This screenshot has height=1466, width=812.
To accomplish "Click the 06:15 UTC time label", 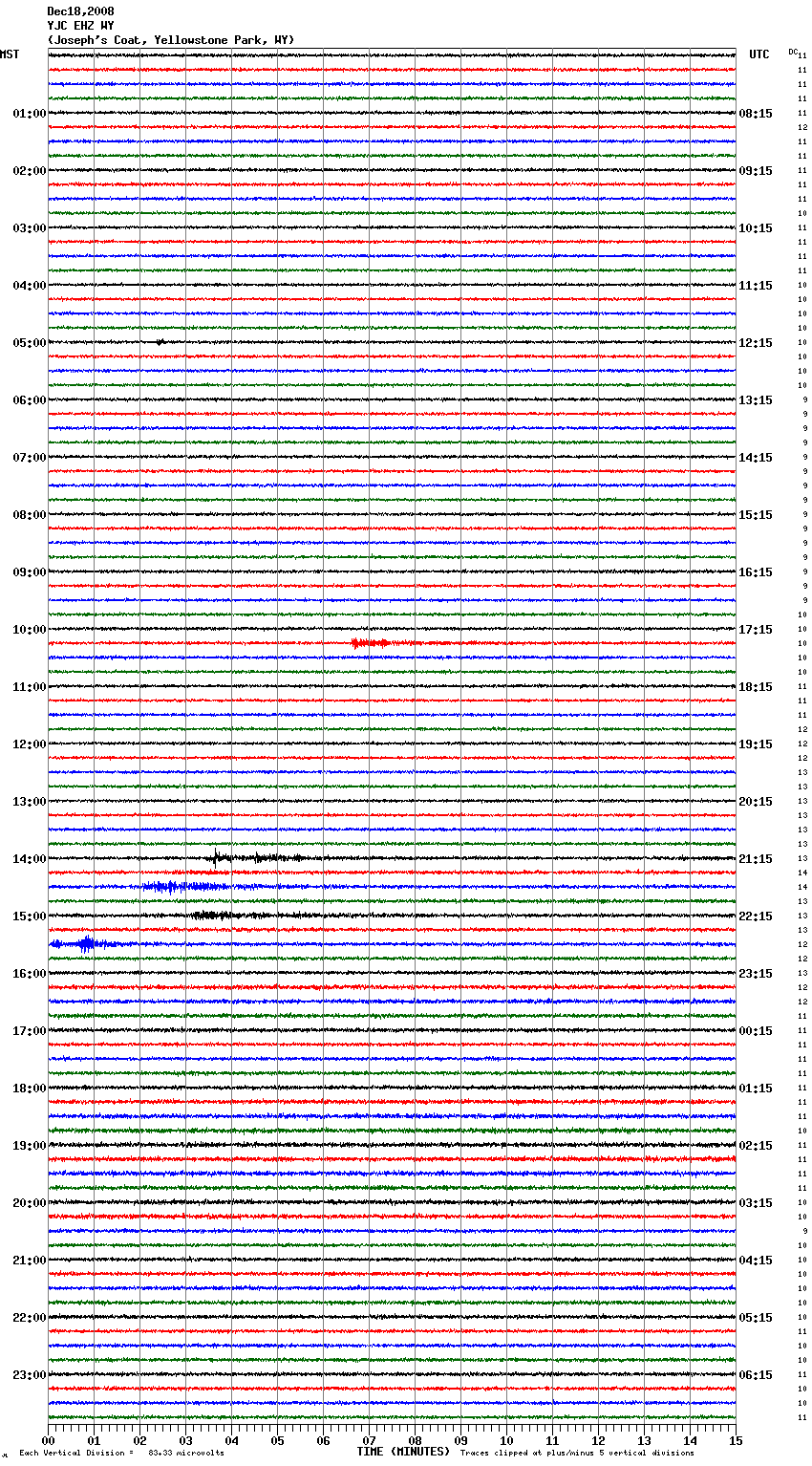I will (x=756, y=1375).
